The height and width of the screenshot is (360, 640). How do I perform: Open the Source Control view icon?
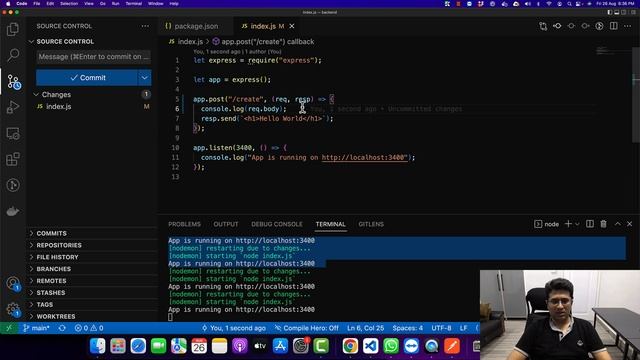pyautogui.click(x=13, y=82)
